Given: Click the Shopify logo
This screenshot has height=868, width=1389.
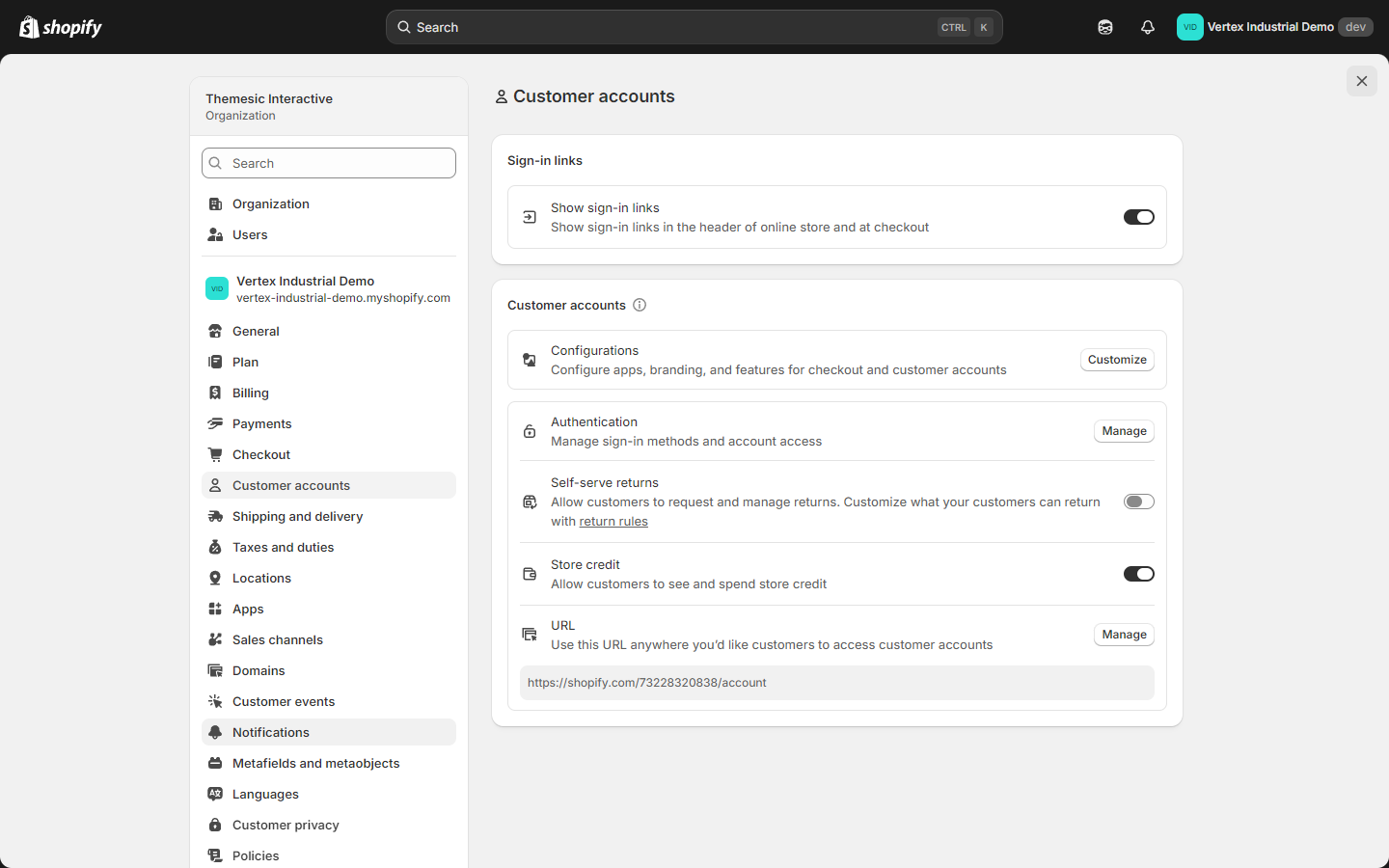Looking at the screenshot, I should (61, 27).
